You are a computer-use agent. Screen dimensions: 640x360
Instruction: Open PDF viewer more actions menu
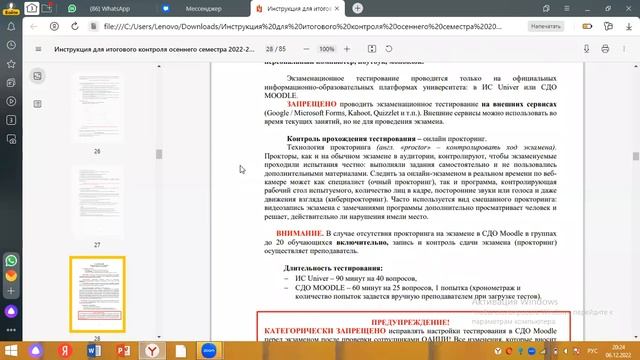pos(624,49)
